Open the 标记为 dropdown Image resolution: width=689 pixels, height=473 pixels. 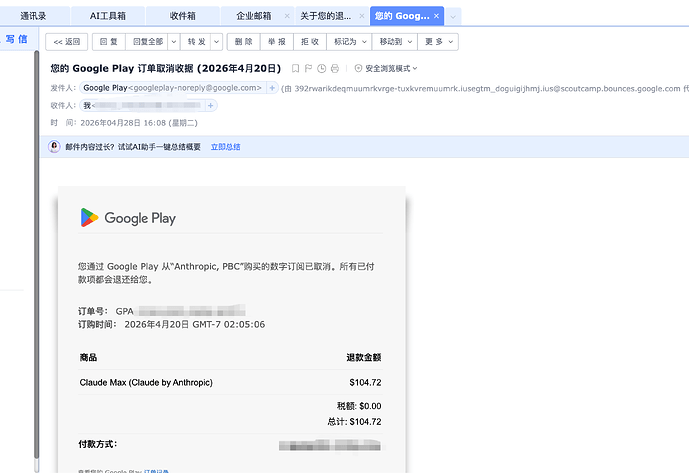coord(350,42)
